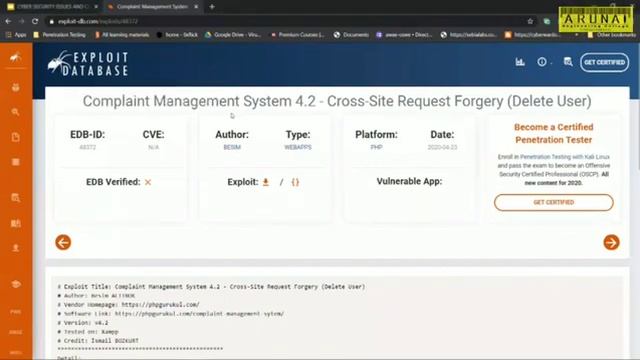Click the GET CERTIFIED button in header
This screenshot has width=640, height=360.
[x=604, y=62]
